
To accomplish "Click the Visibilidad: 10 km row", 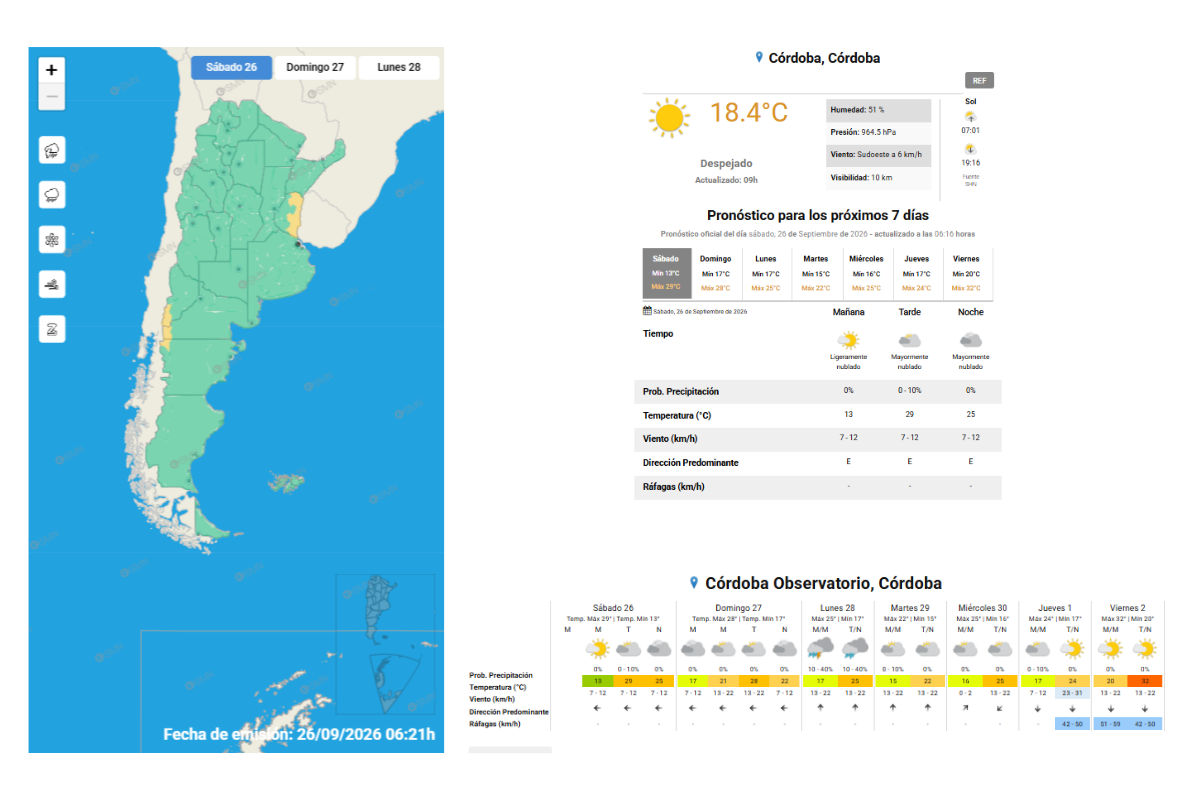I will 879,178.
